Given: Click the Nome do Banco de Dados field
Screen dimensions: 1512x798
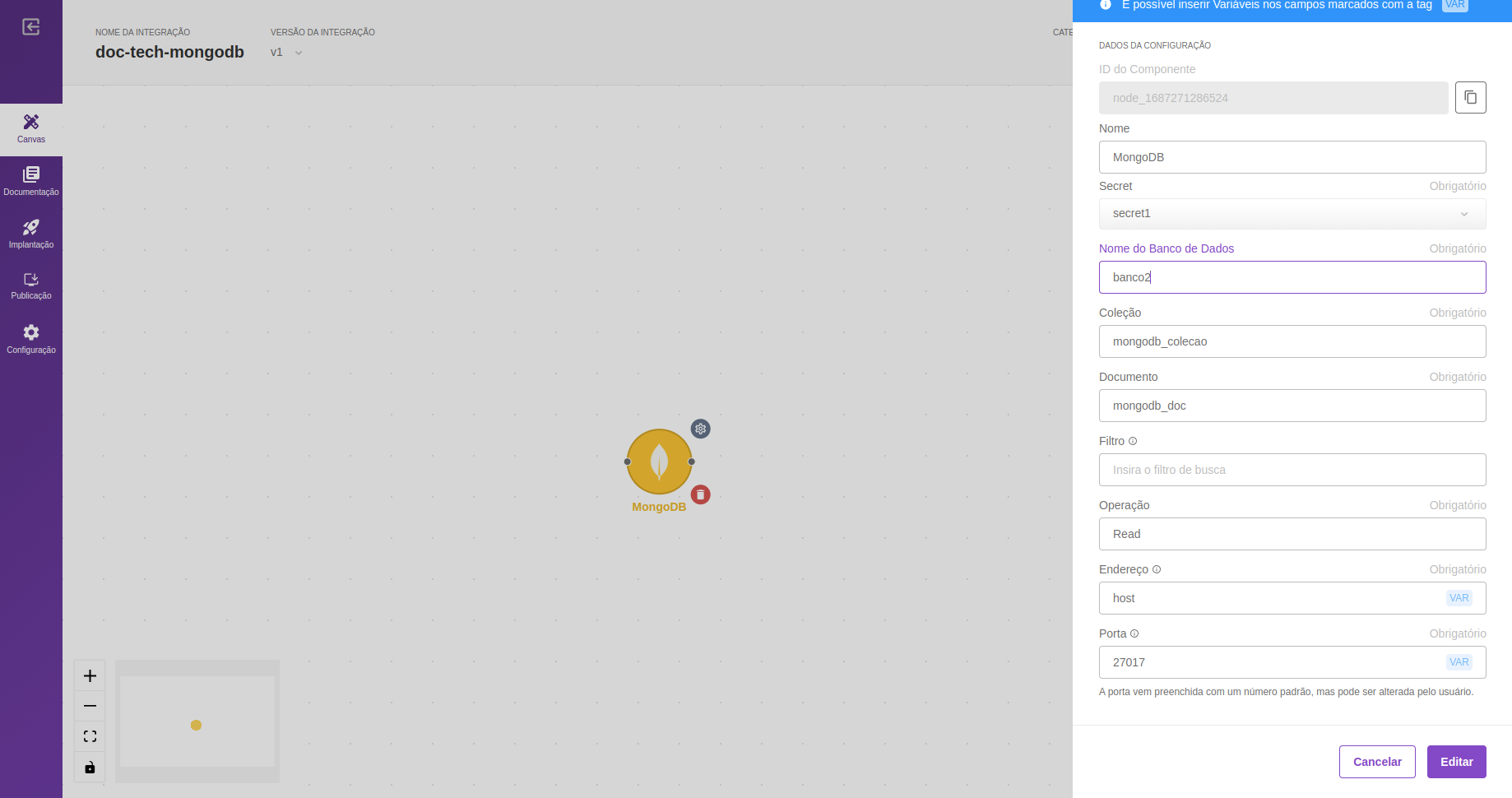Looking at the screenshot, I should pos(1292,277).
